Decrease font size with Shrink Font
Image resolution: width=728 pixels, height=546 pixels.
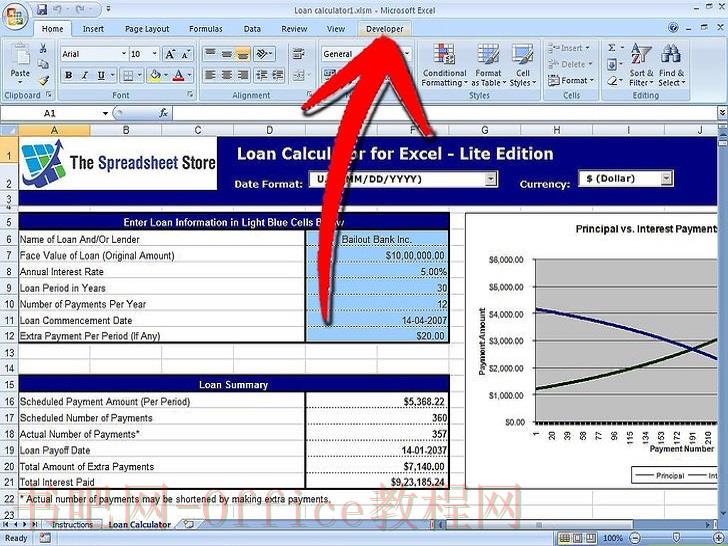(x=186, y=54)
